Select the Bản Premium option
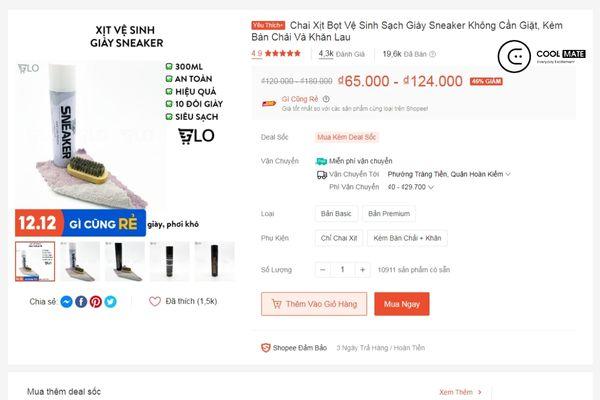 [x=389, y=214]
